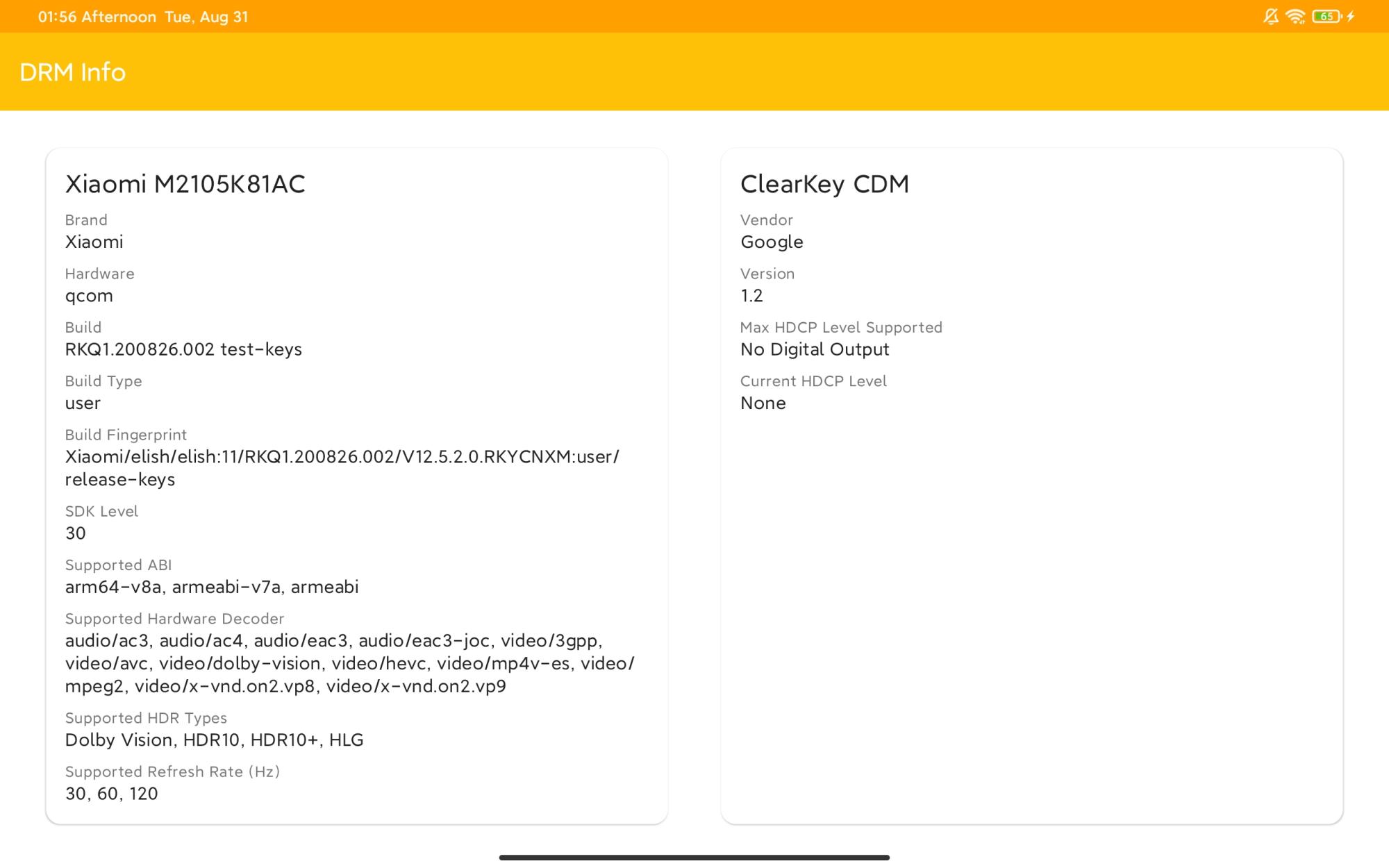This screenshot has width=1389, height=868.
Task: Tap the Wi-Fi status icon
Action: click(x=1296, y=17)
